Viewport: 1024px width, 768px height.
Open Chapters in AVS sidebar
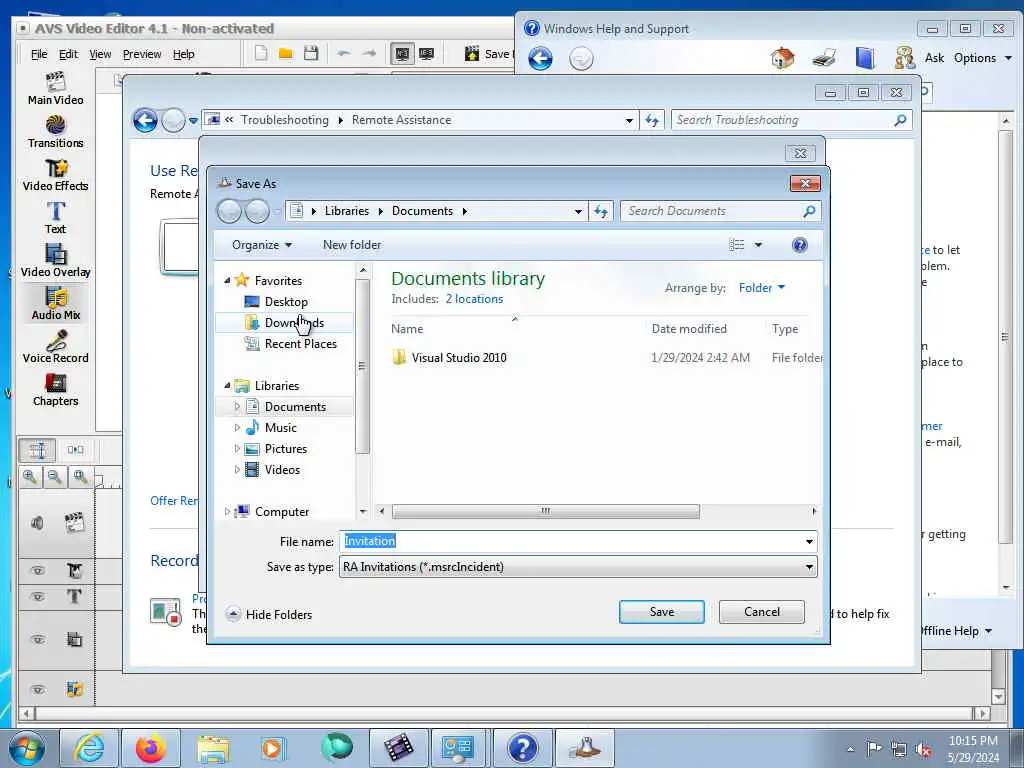[x=56, y=391]
